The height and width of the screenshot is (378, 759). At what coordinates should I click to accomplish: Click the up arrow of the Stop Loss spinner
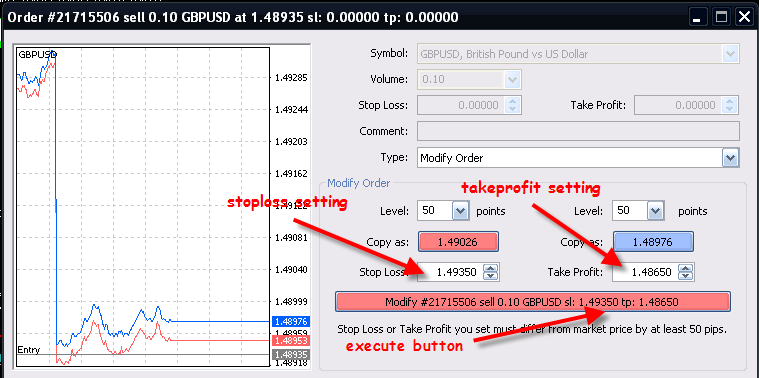pyautogui.click(x=491, y=269)
